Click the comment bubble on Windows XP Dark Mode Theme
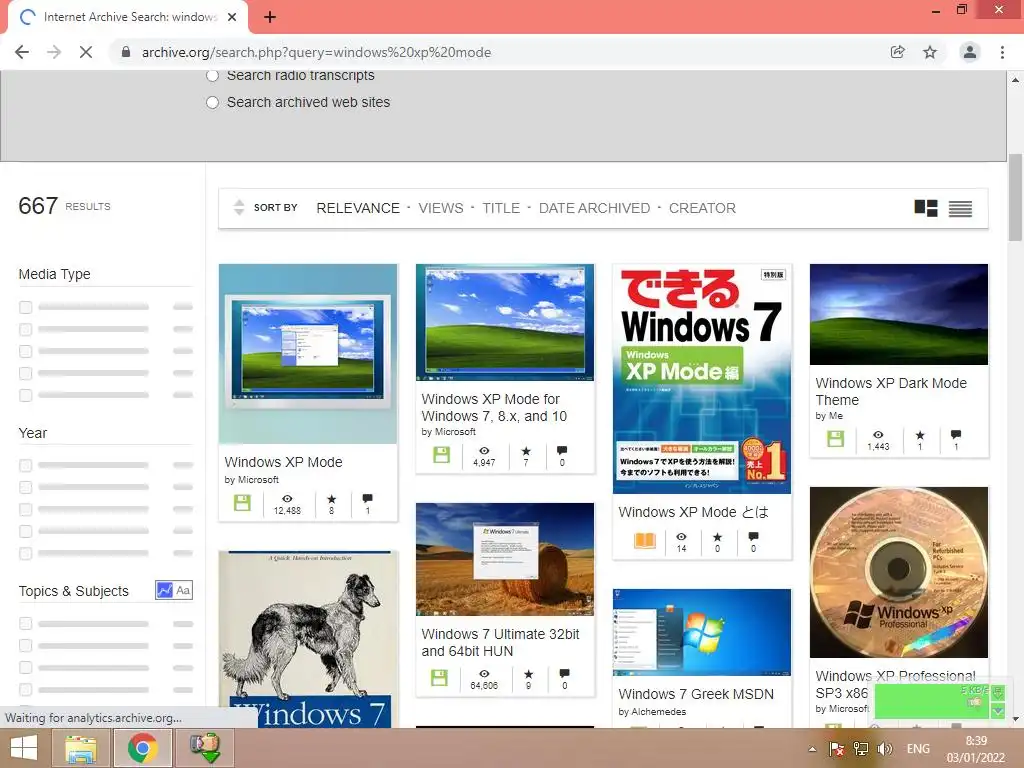Viewport: 1024px width, 768px height. [x=956, y=434]
